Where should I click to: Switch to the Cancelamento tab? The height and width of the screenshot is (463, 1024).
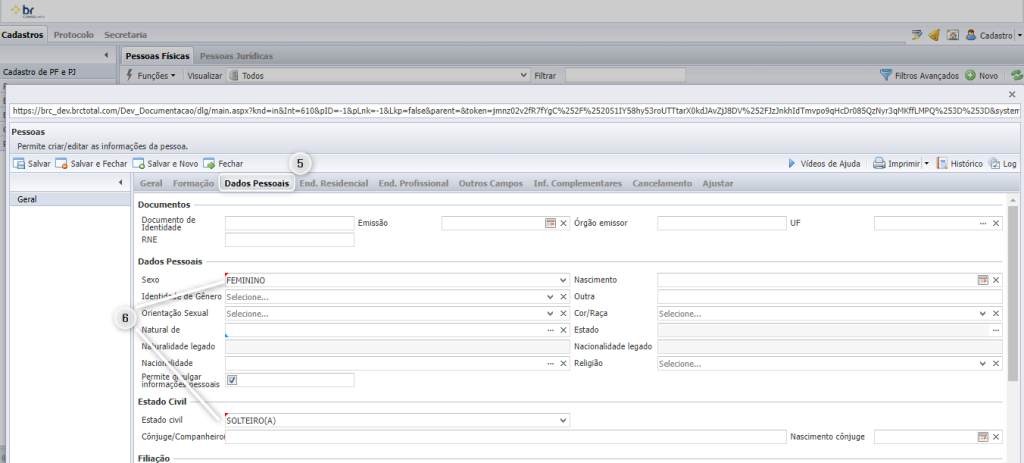pos(662,184)
